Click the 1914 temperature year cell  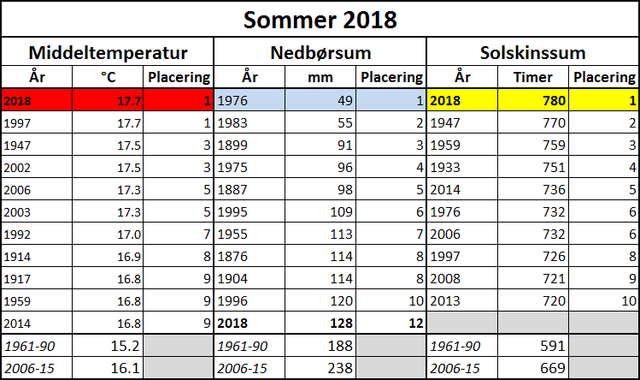[x=37, y=256]
